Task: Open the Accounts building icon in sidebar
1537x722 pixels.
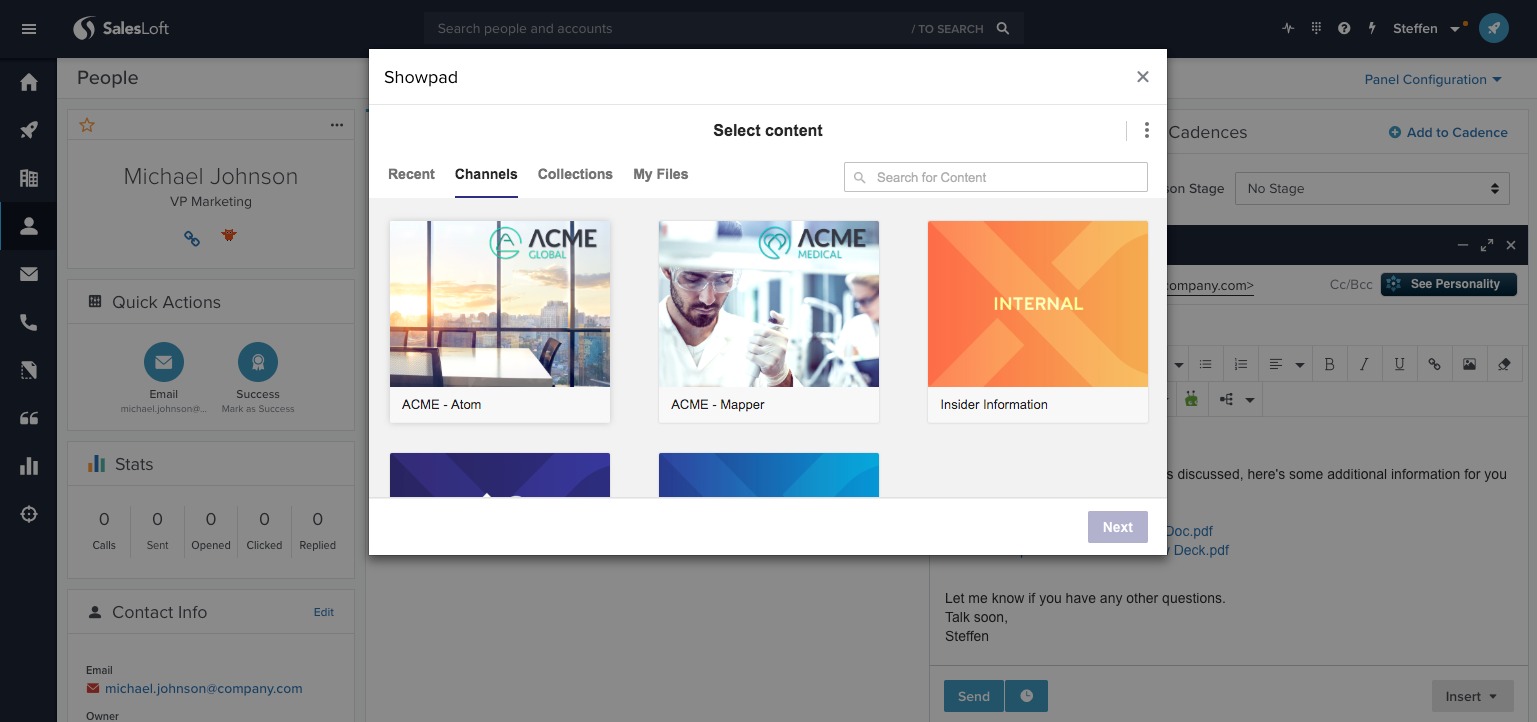Action: [28, 178]
